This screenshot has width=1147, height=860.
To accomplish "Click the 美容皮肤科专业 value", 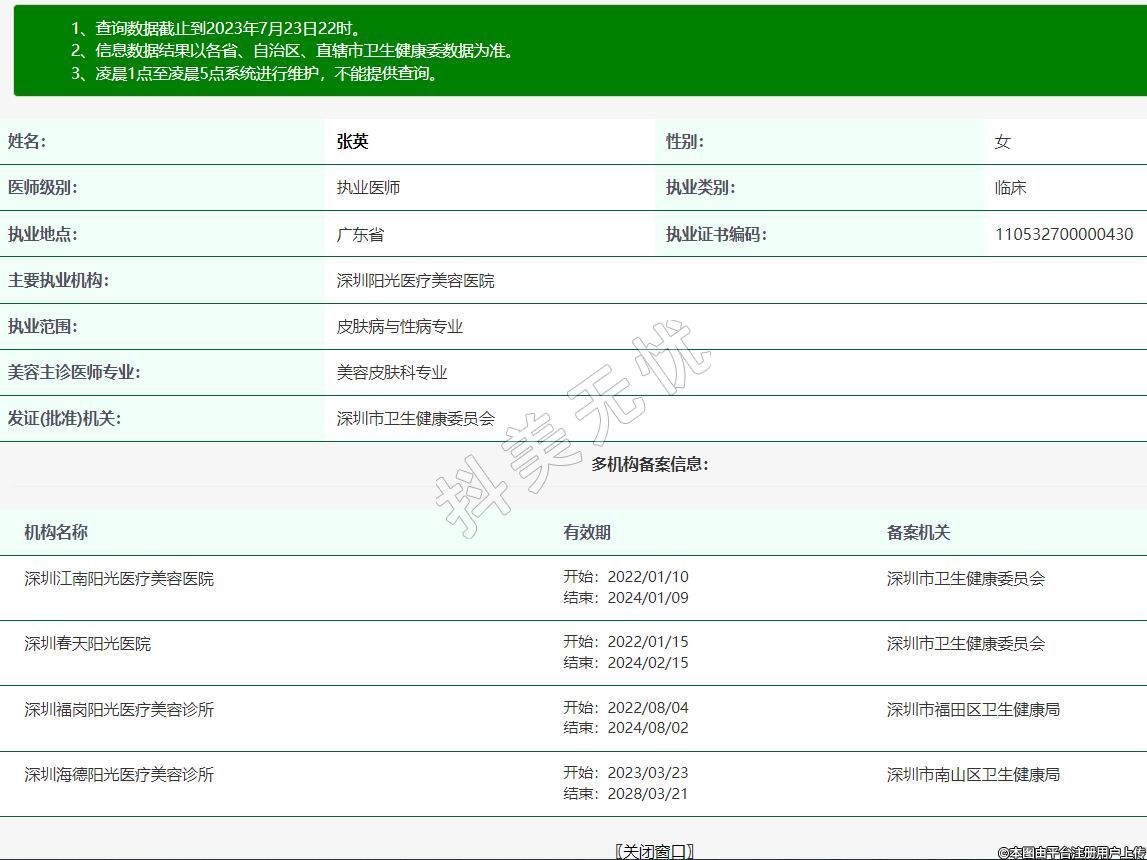I will pos(391,373).
